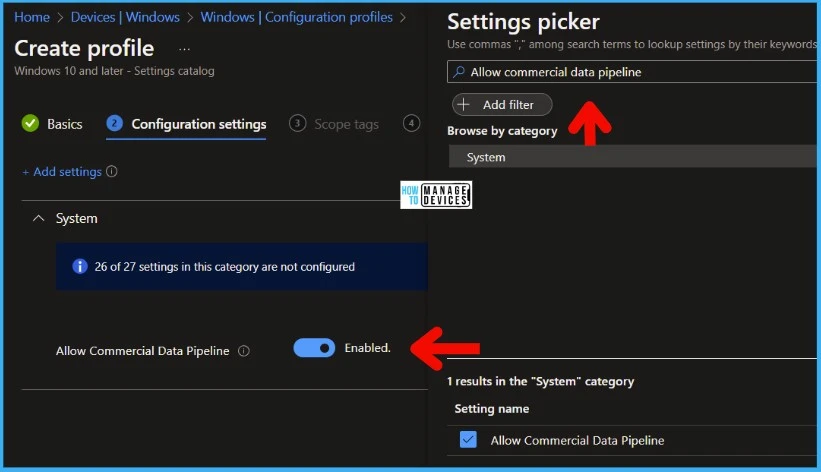
Task: Select System category in browse list
Action: point(634,157)
